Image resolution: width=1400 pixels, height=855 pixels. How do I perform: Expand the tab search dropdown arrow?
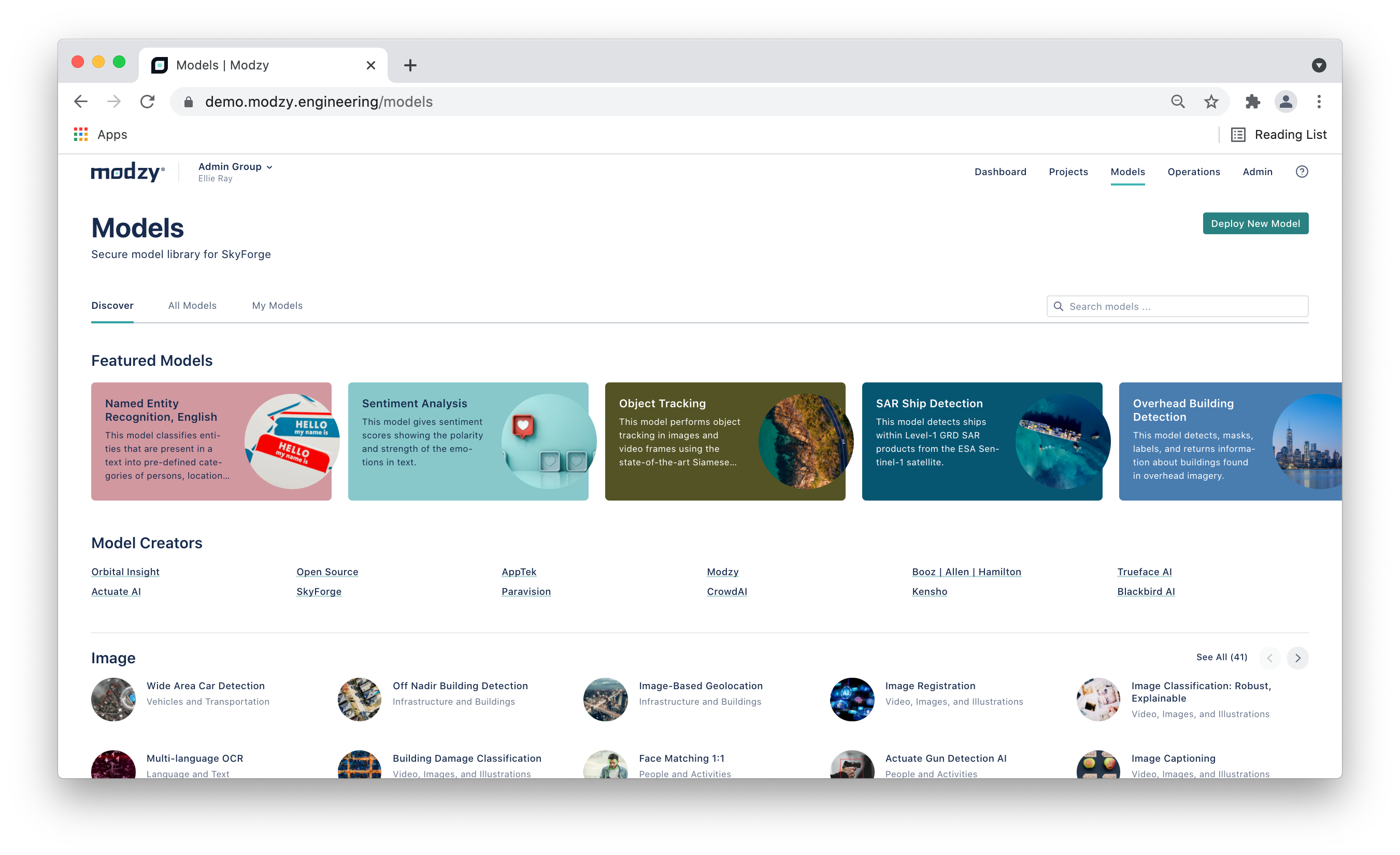point(1319,65)
